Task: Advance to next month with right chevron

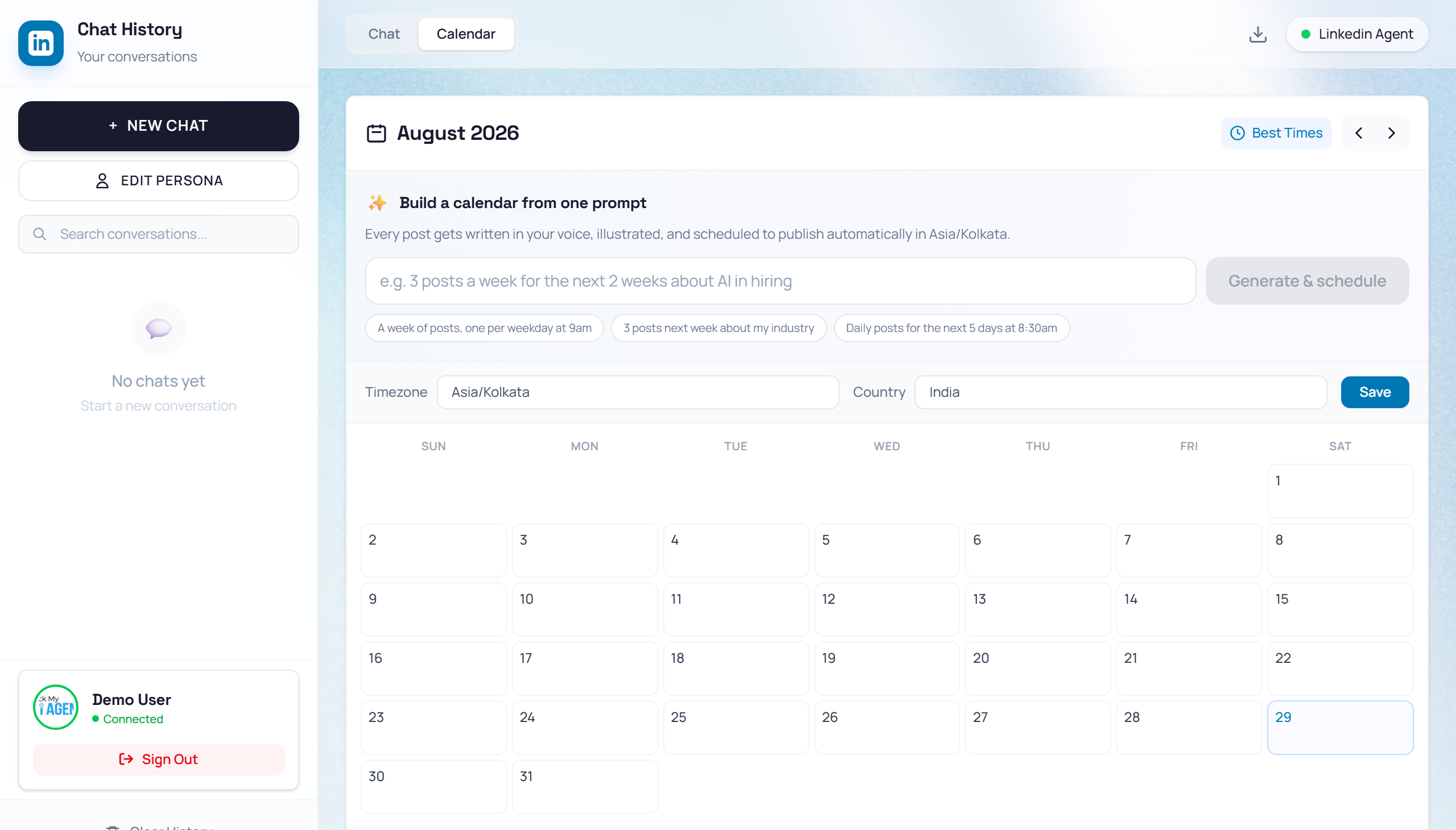Action: [1391, 133]
